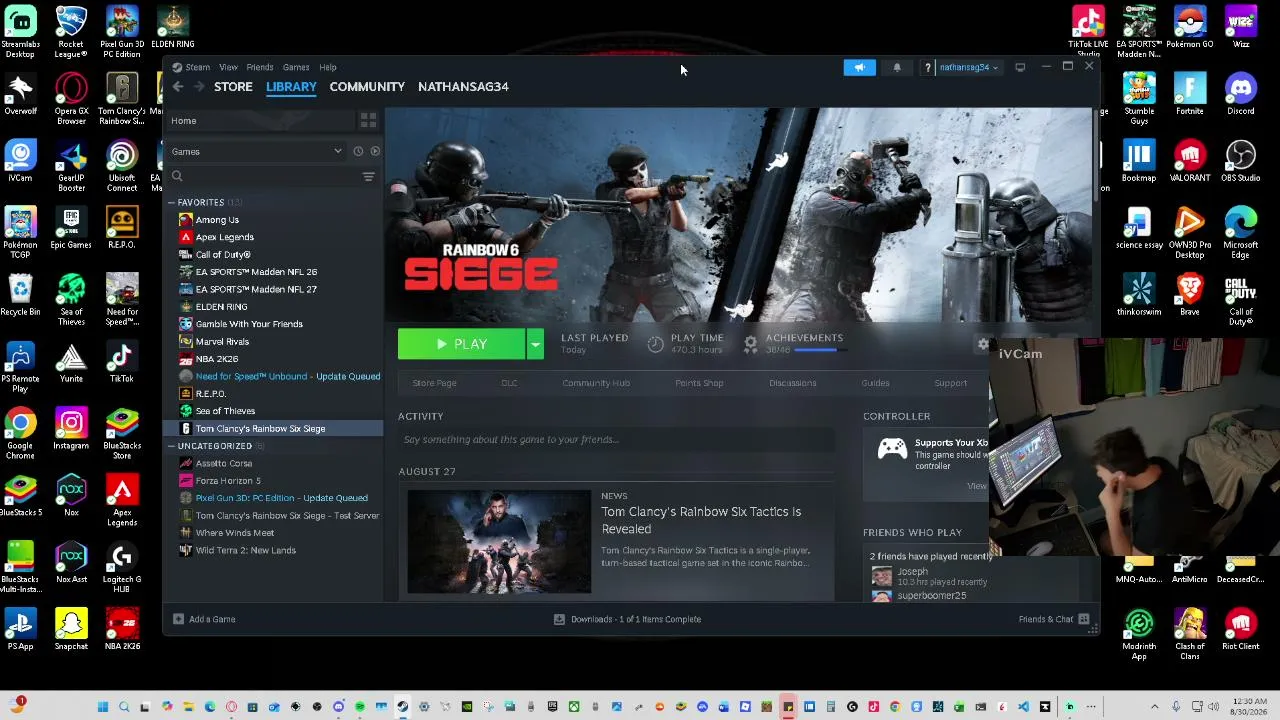The image size is (1280, 720).
Task: Open game settings gear for Rainbow Six Siege
Action: [983, 344]
